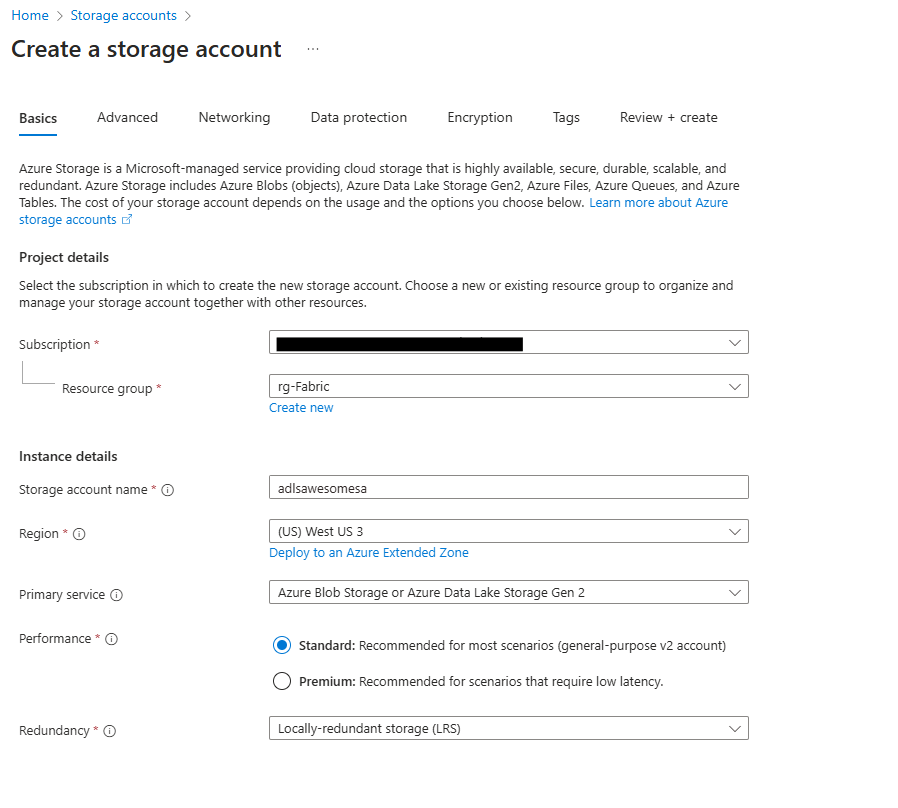Click the 'Project details' section heading

(x=64, y=258)
